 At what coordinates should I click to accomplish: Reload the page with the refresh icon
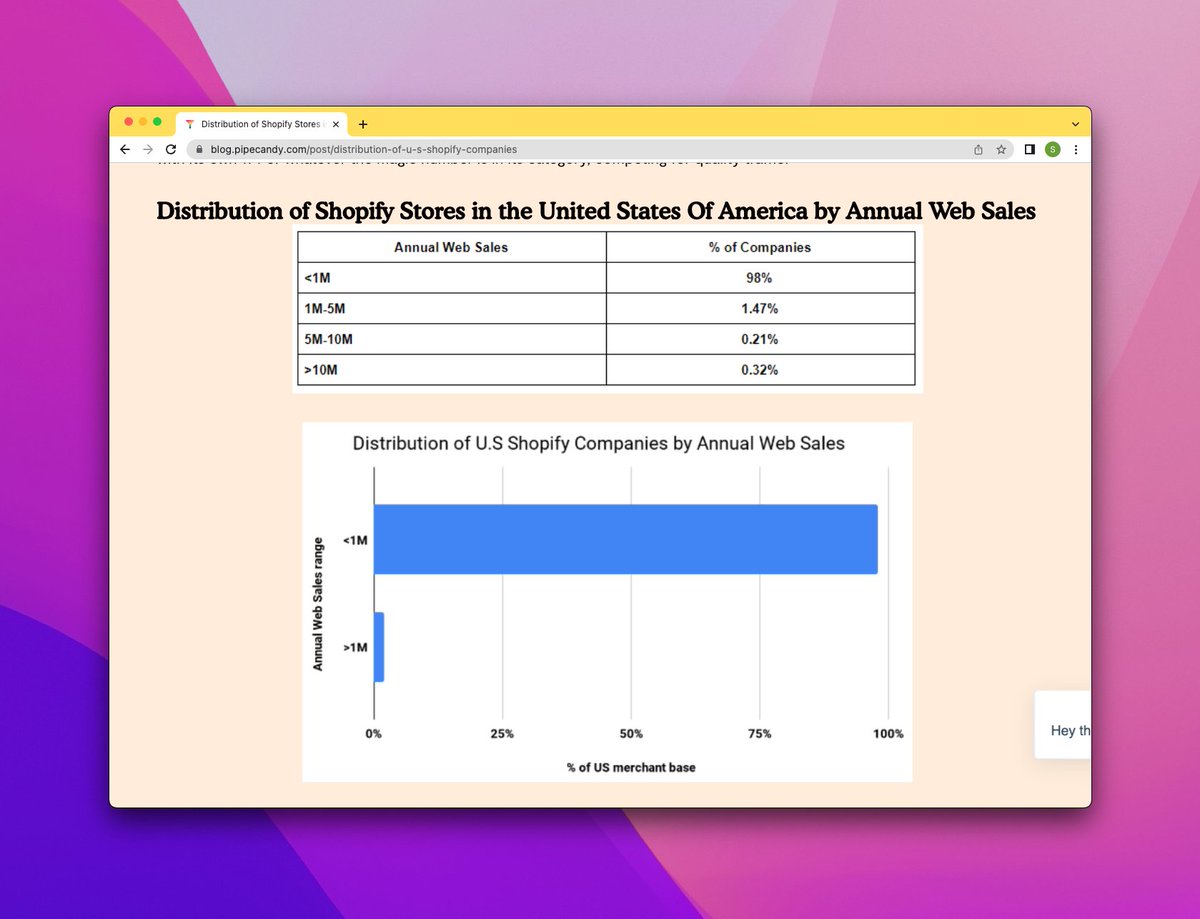click(171, 149)
